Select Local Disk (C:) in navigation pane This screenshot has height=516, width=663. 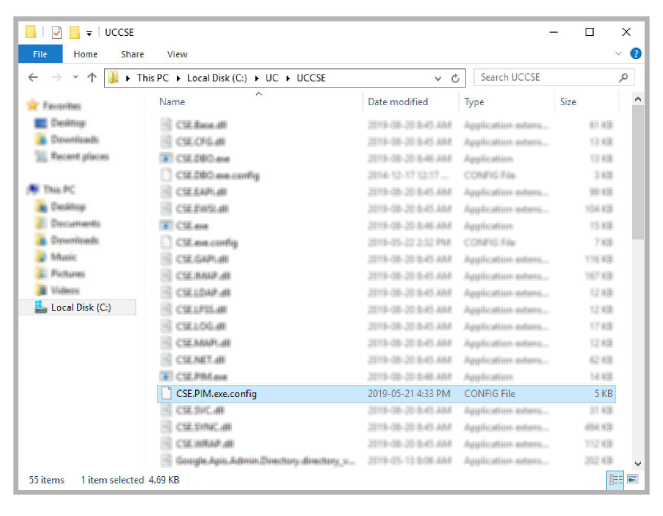tap(87, 308)
